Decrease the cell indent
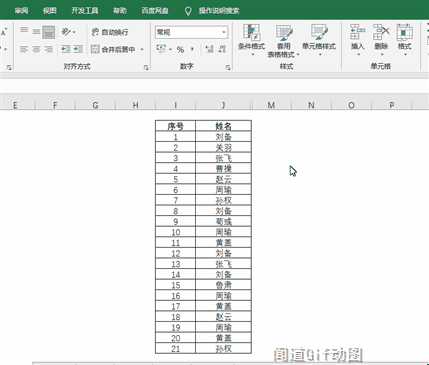 click(66, 49)
